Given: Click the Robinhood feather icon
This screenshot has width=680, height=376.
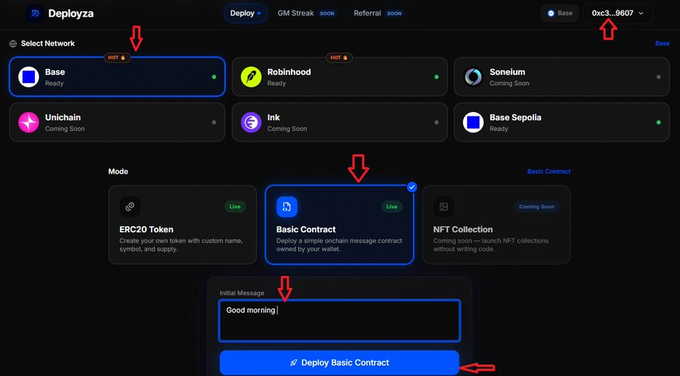Looking at the screenshot, I should pos(251,77).
